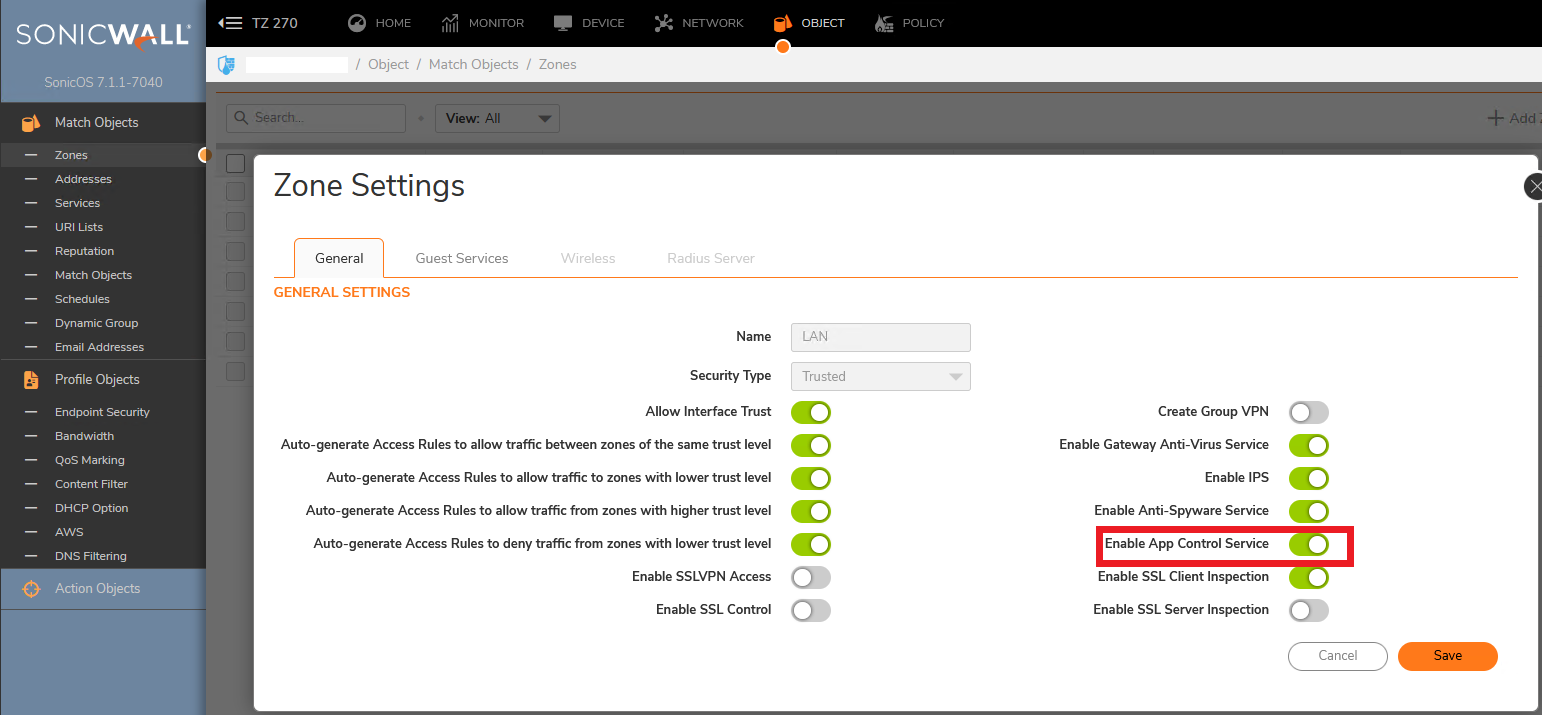Open the Device section icon
Screen dimensions: 1542x715
[563, 23]
